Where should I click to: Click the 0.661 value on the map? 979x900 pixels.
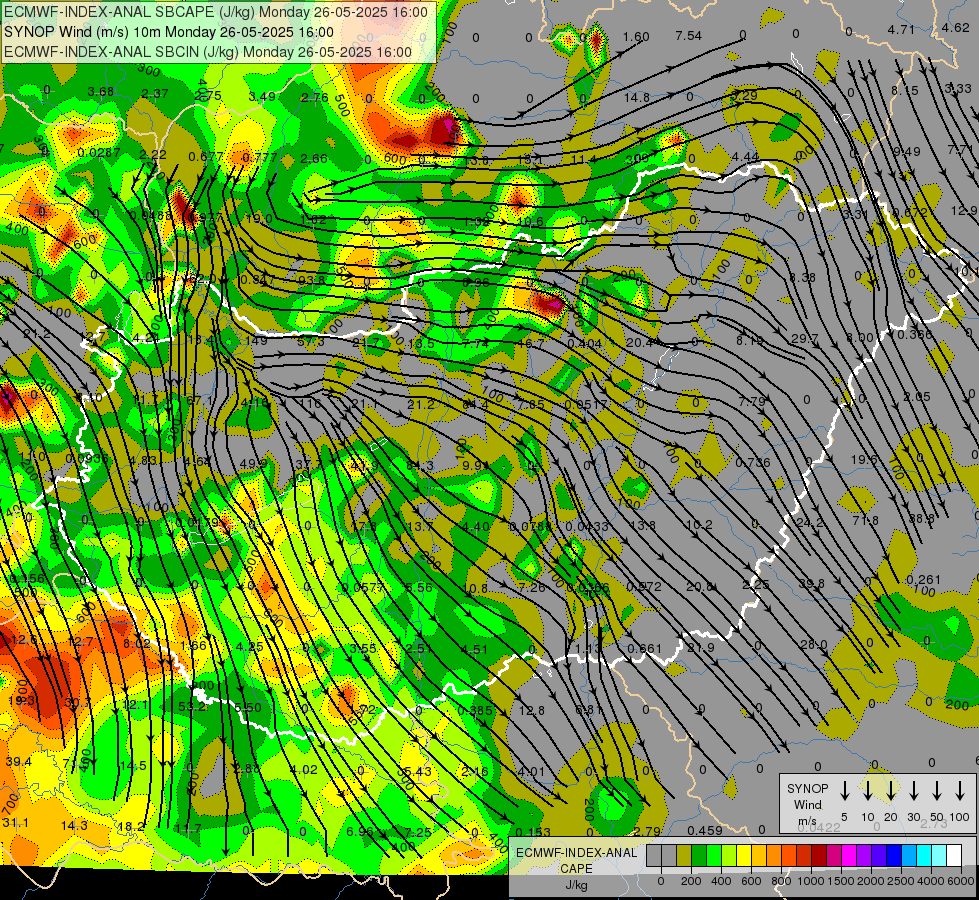click(644, 648)
